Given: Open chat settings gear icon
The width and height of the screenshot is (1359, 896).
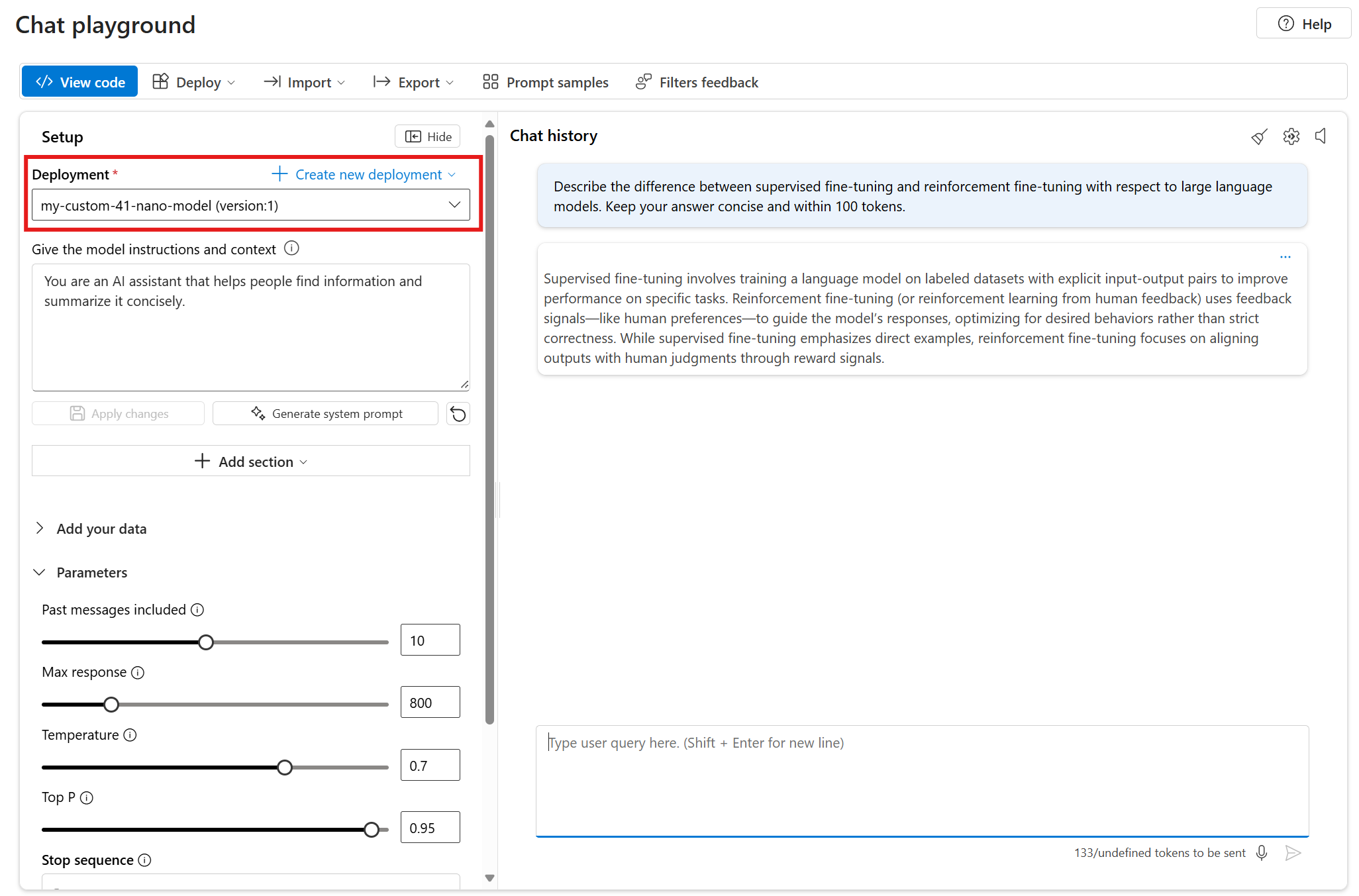Looking at the screenshot, I should point(1291,136).
